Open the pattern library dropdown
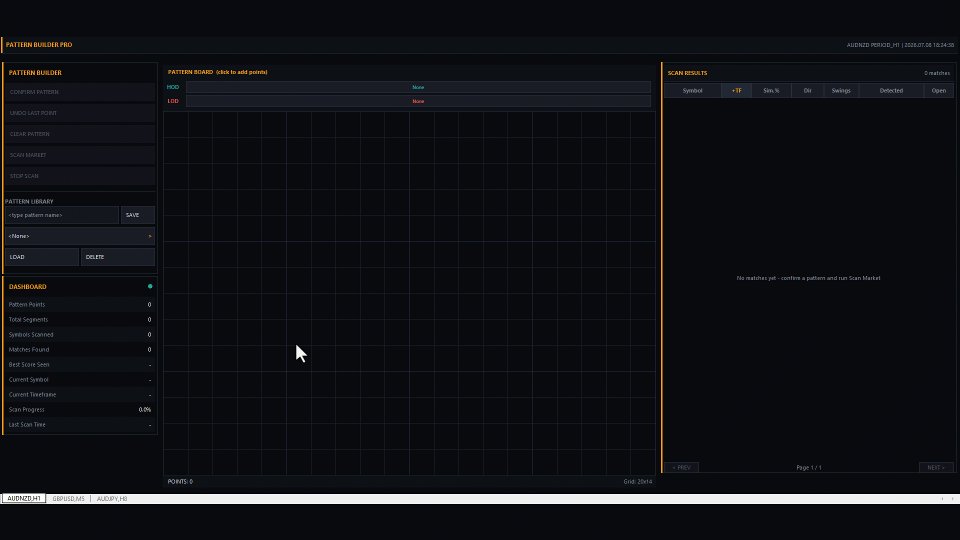 tap(80, 236)
